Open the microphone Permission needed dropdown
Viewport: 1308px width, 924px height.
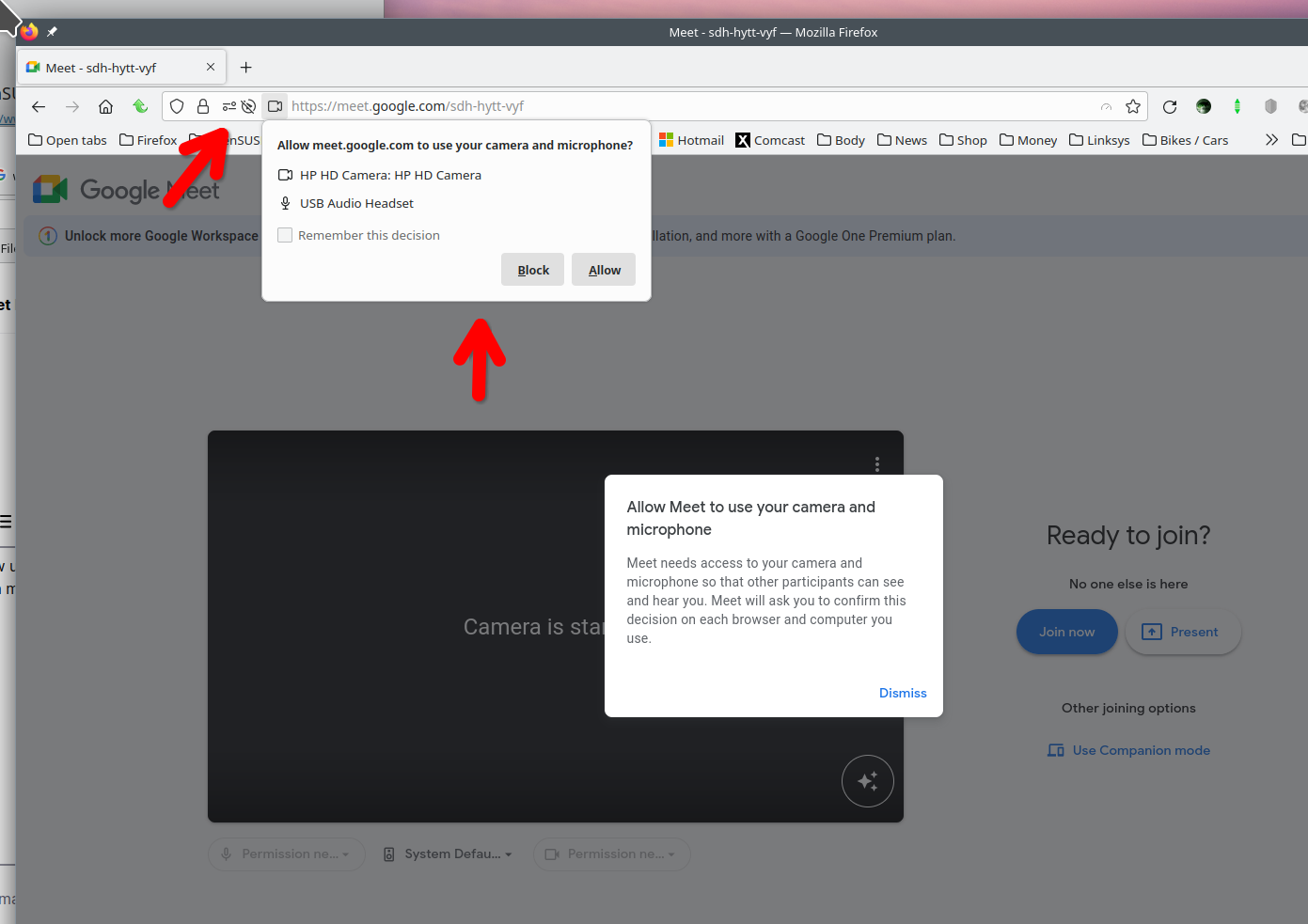pyautogui.click(x=287, y=854)
